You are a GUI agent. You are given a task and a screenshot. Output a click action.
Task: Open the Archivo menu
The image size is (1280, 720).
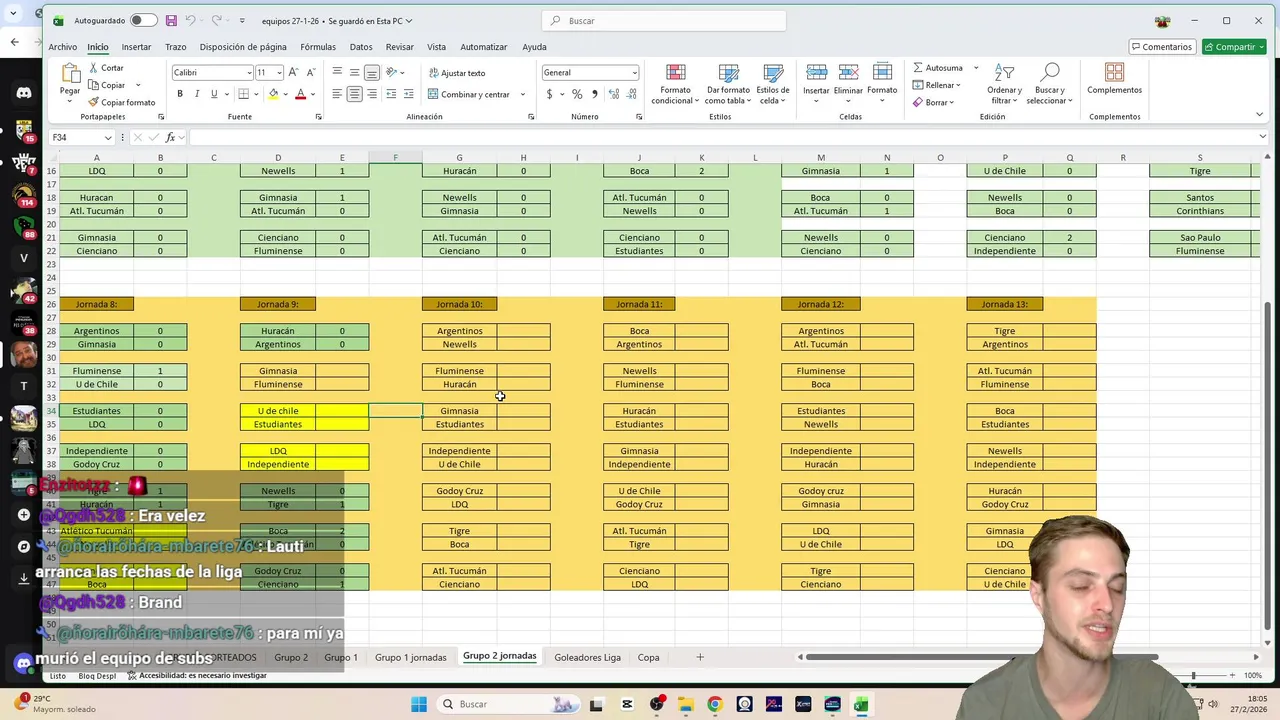pos(62,47)
